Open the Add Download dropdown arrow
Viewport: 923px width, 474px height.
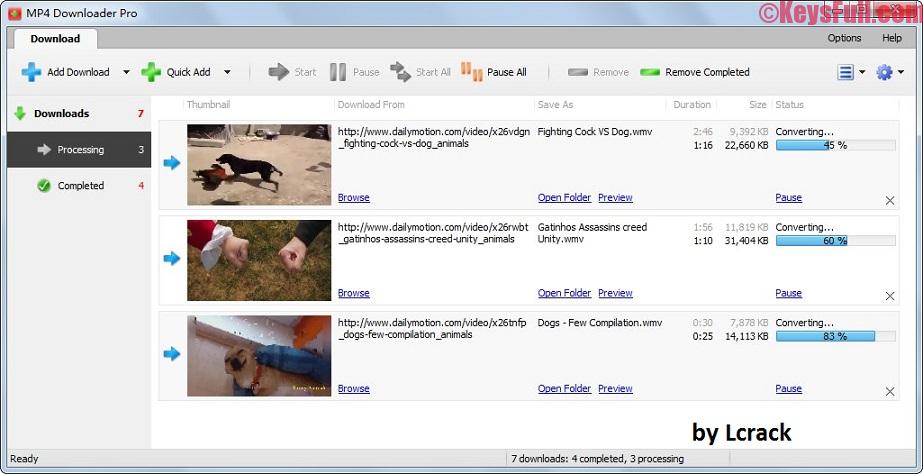point(126,72)
